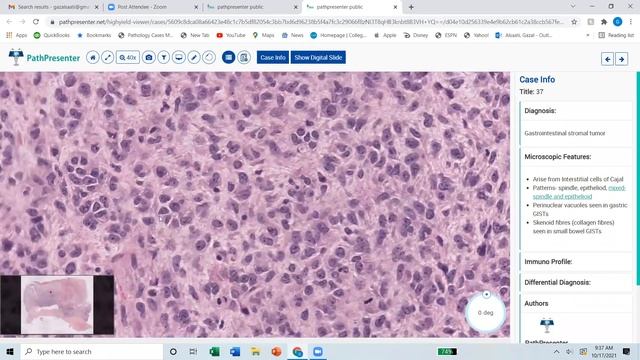Take a snapshot with camera icon

pyautogui.click(x=149, y=58)
